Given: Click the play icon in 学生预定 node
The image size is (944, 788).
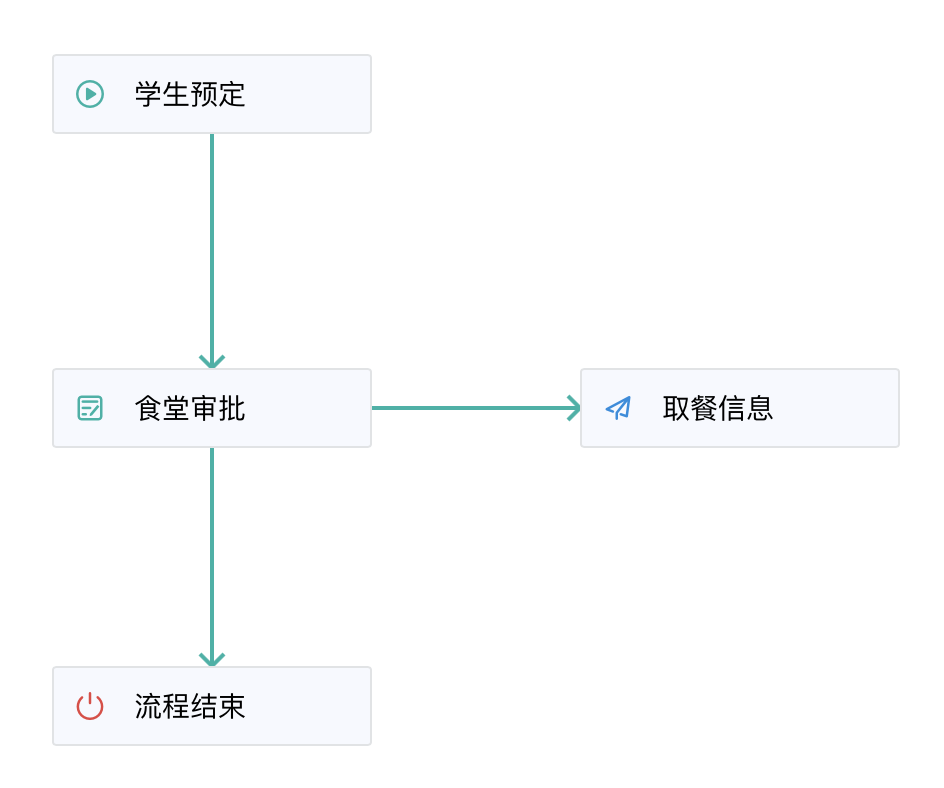Looking at the screenshot, I should pos(90,94).
